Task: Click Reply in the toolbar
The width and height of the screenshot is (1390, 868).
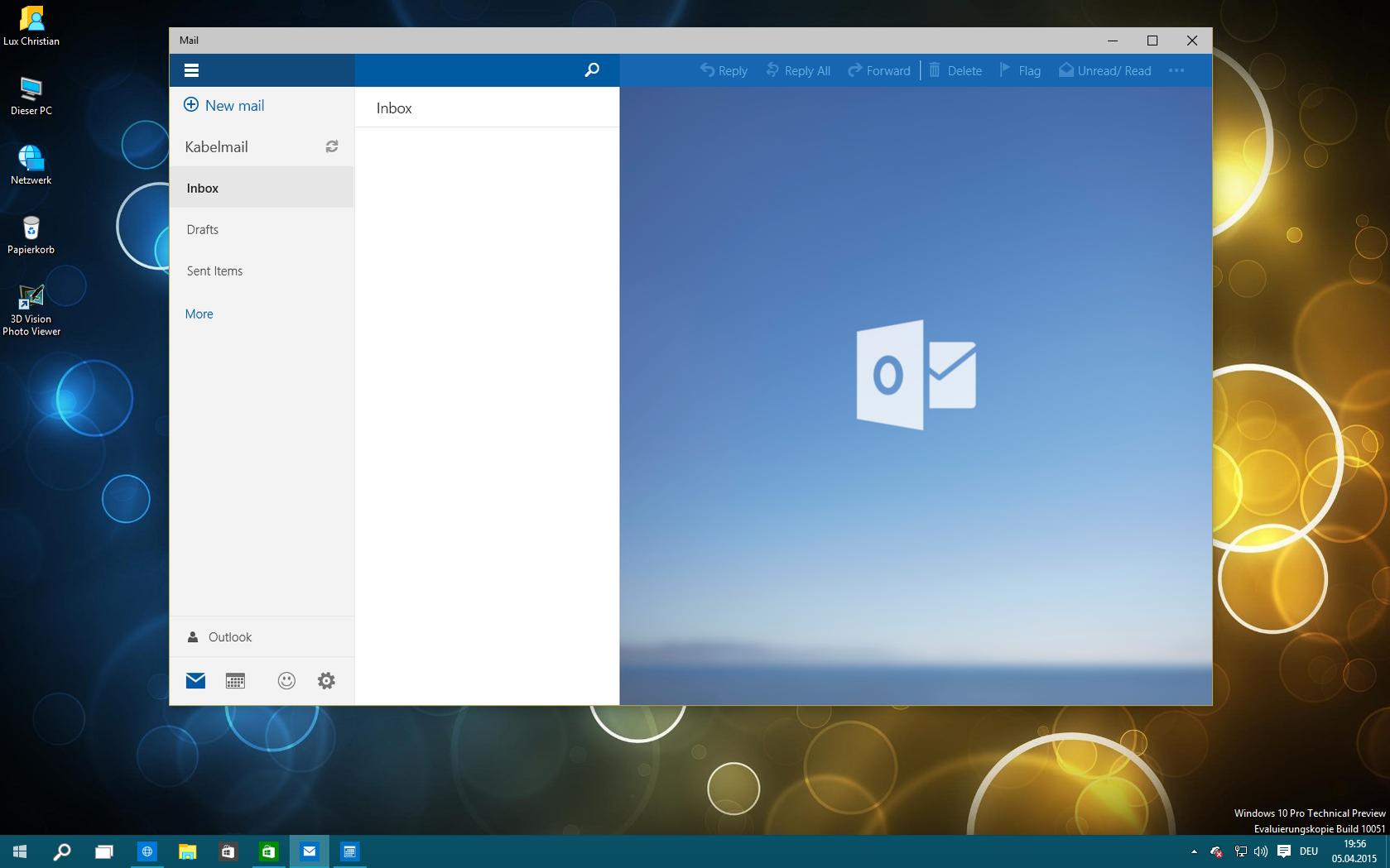Action: point(724,70)
